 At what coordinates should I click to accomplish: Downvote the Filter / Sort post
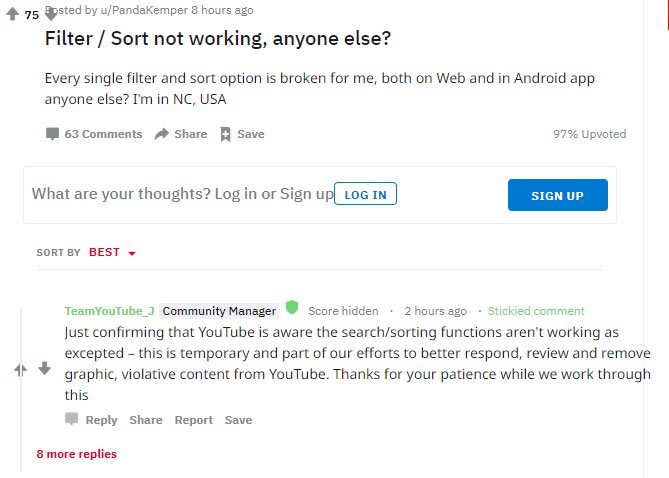coord(51,15)
